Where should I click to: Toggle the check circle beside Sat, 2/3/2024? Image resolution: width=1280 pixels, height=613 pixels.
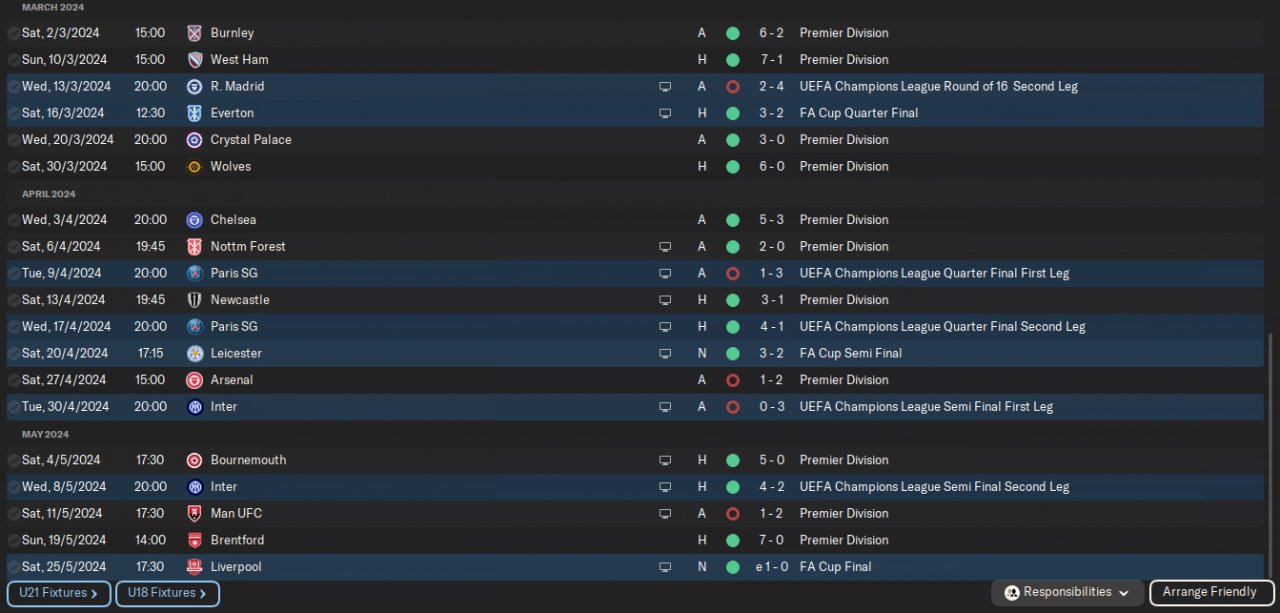tap(14, 33)
